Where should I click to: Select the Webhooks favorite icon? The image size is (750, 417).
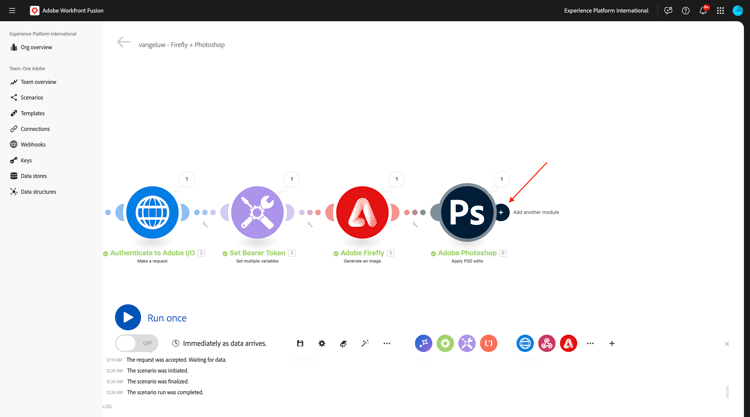click(x=547, y=343)
